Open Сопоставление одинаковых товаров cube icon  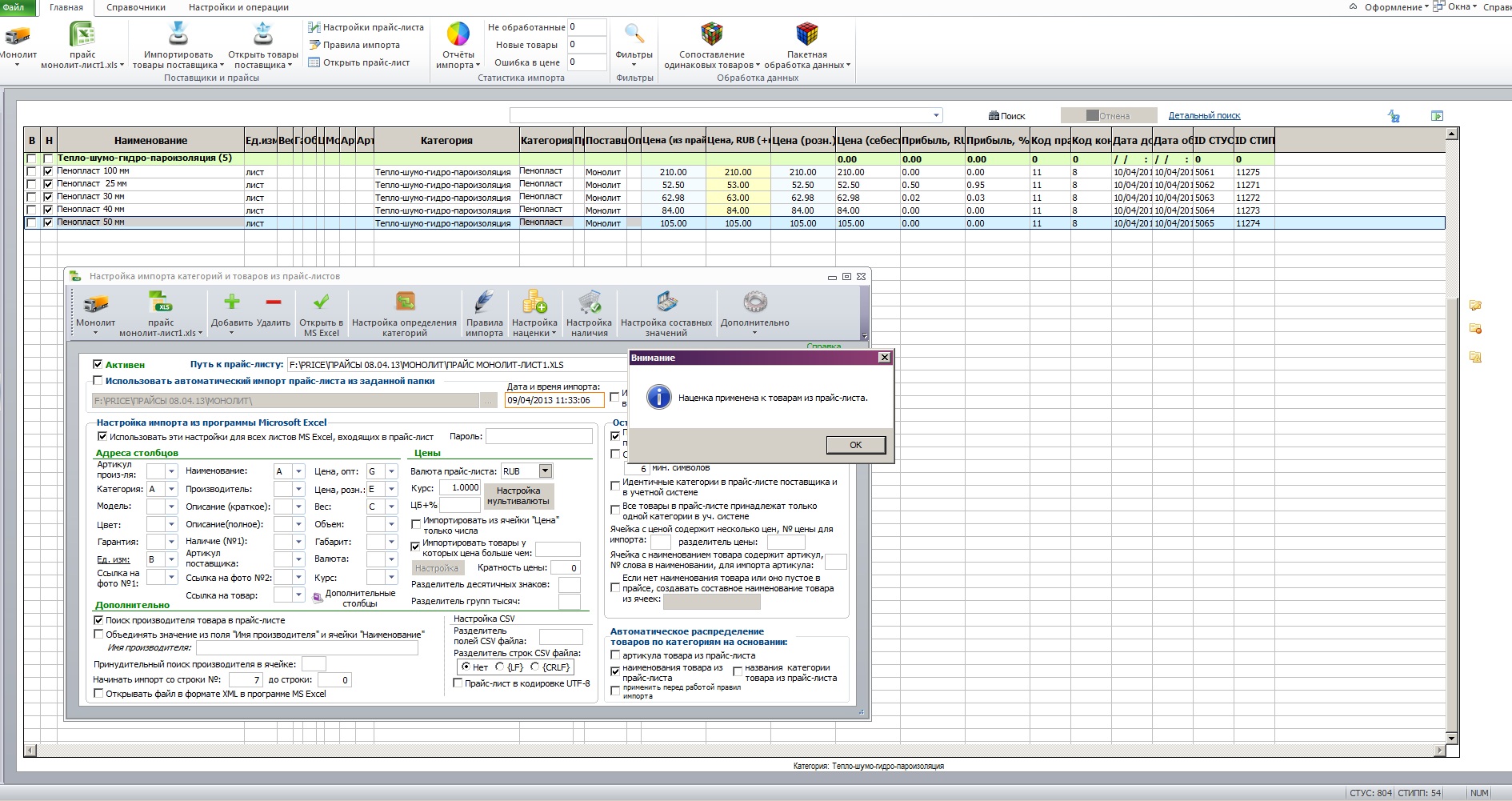click(711, 34)
